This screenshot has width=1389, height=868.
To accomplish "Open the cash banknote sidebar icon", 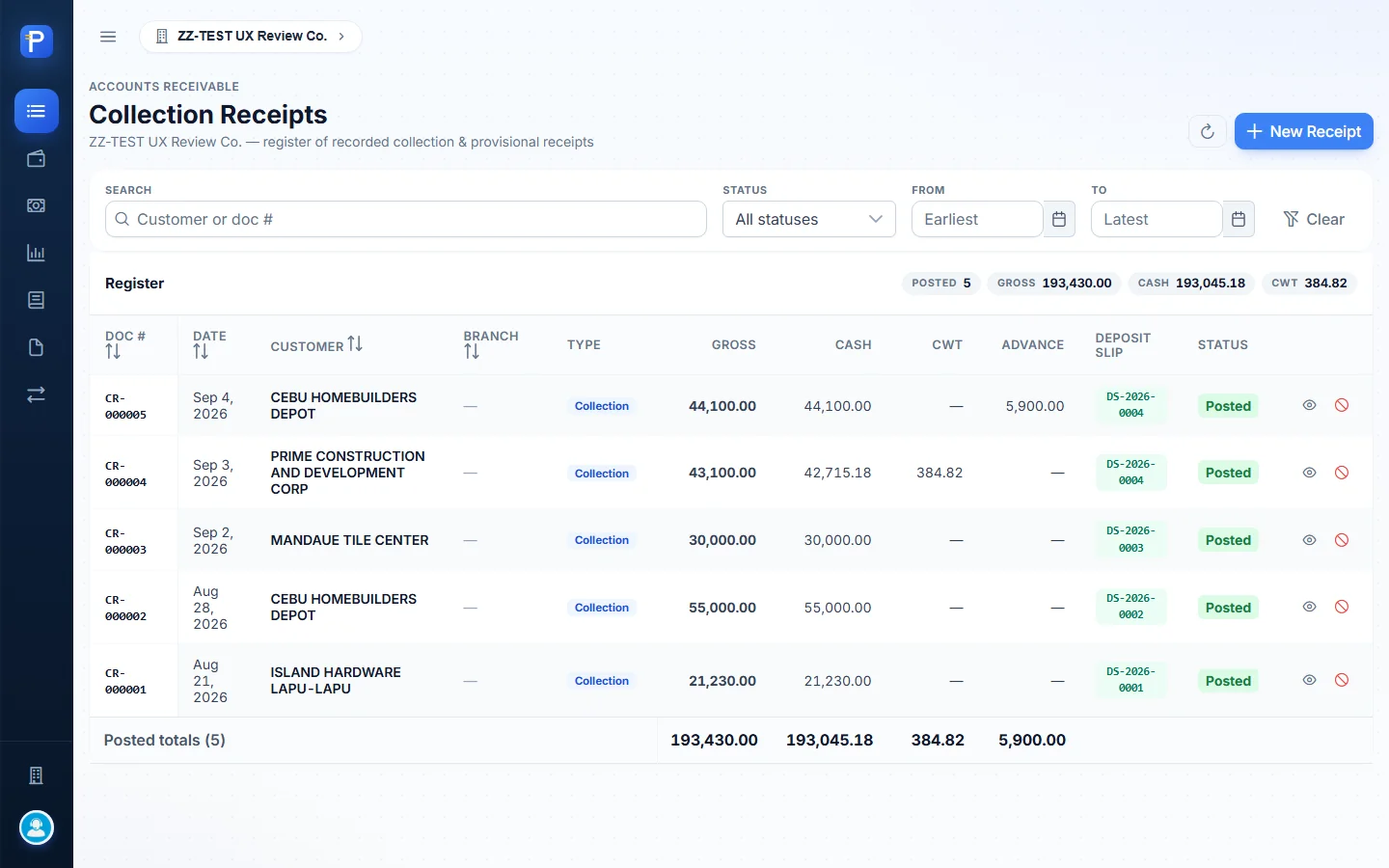I will coord(37,205).
